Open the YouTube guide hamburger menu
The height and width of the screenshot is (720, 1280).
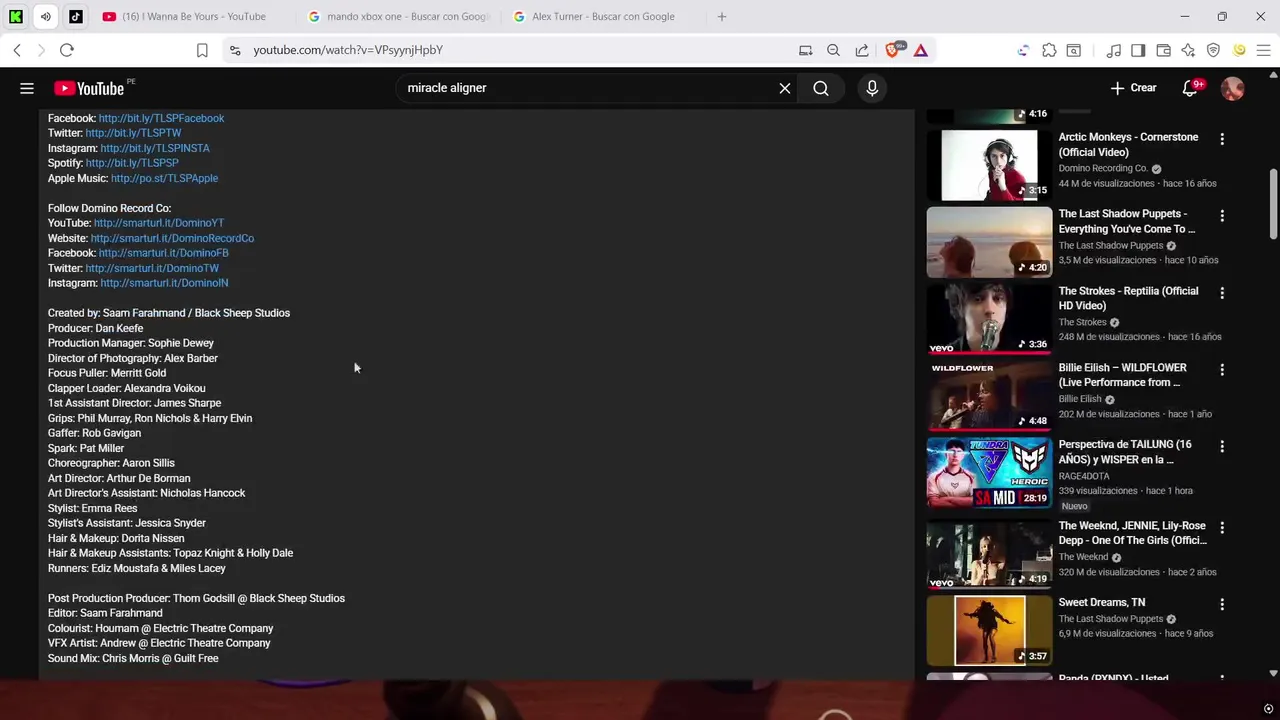pyautogui.click(x=27, y=88)
